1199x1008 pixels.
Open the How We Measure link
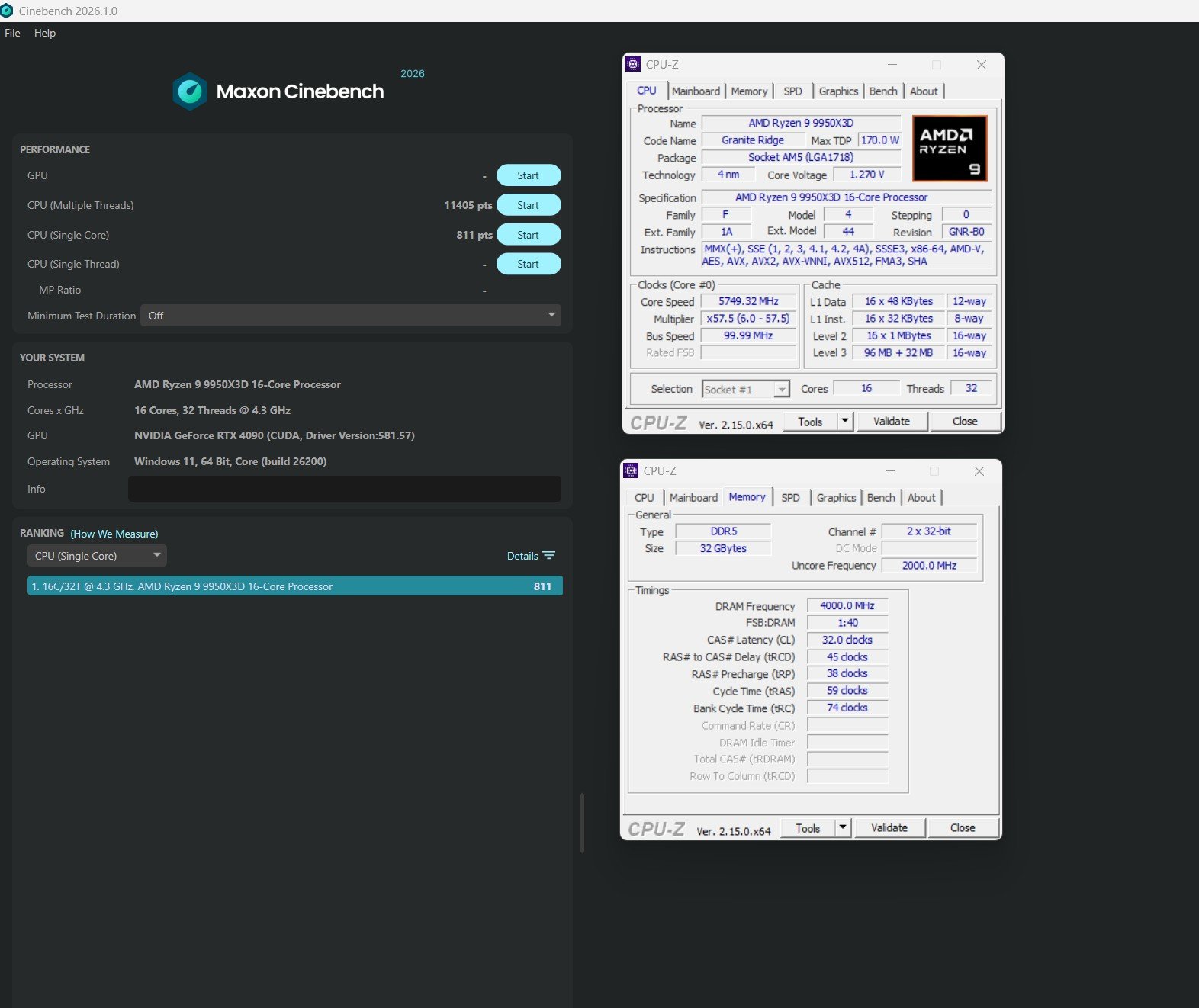[114, 534]
